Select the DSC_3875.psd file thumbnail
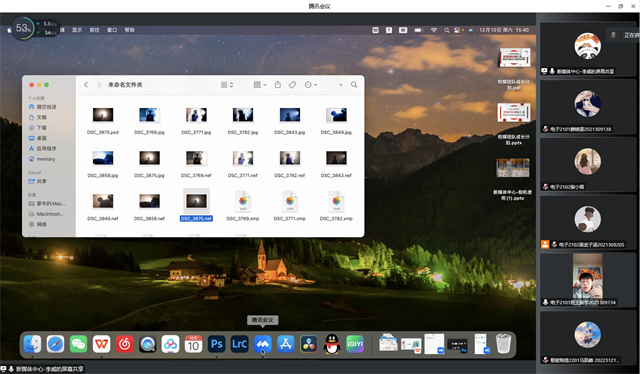The image size is (640, 374). coord(103,116)
